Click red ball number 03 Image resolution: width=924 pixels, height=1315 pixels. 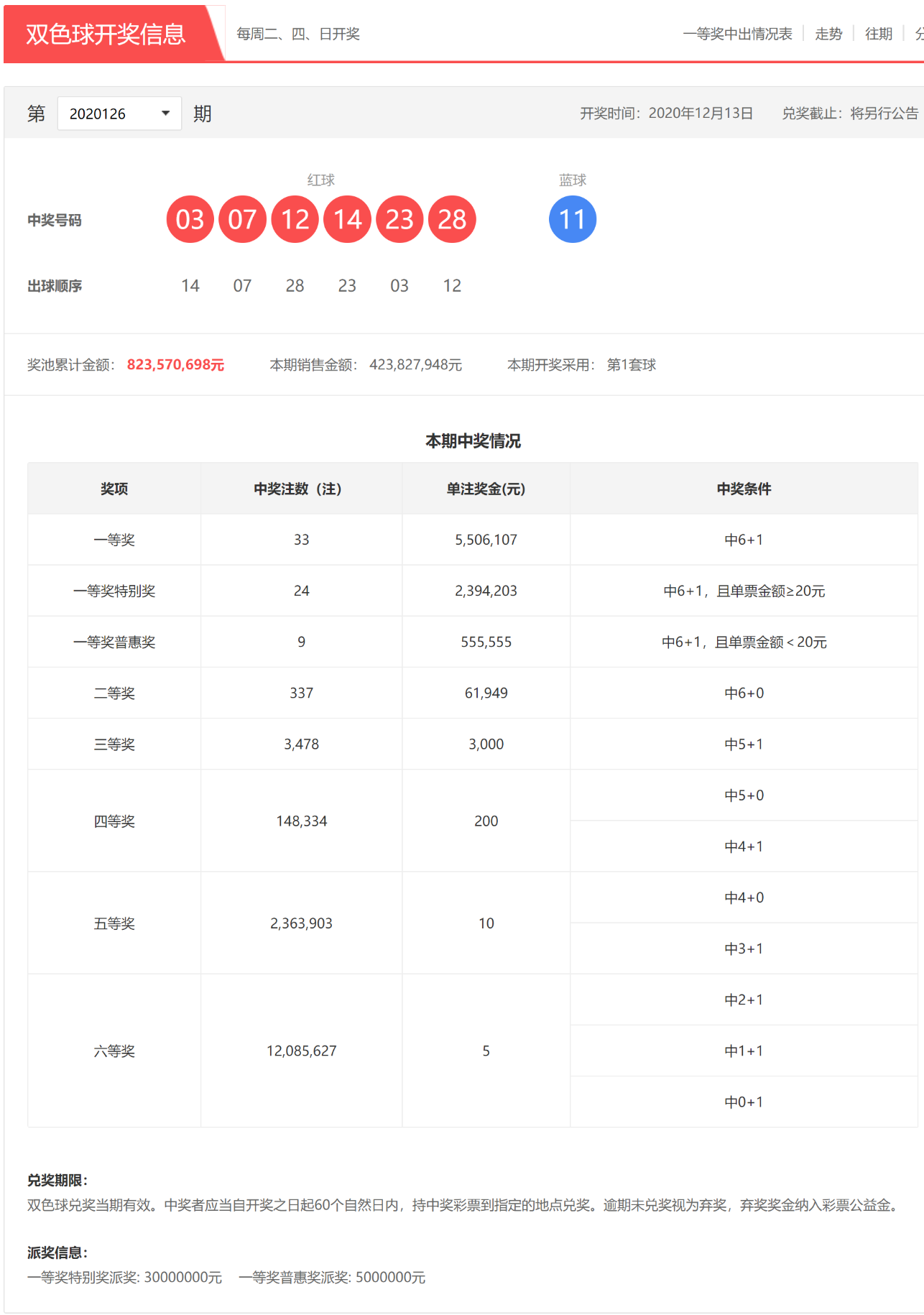[x=190, y=219]
